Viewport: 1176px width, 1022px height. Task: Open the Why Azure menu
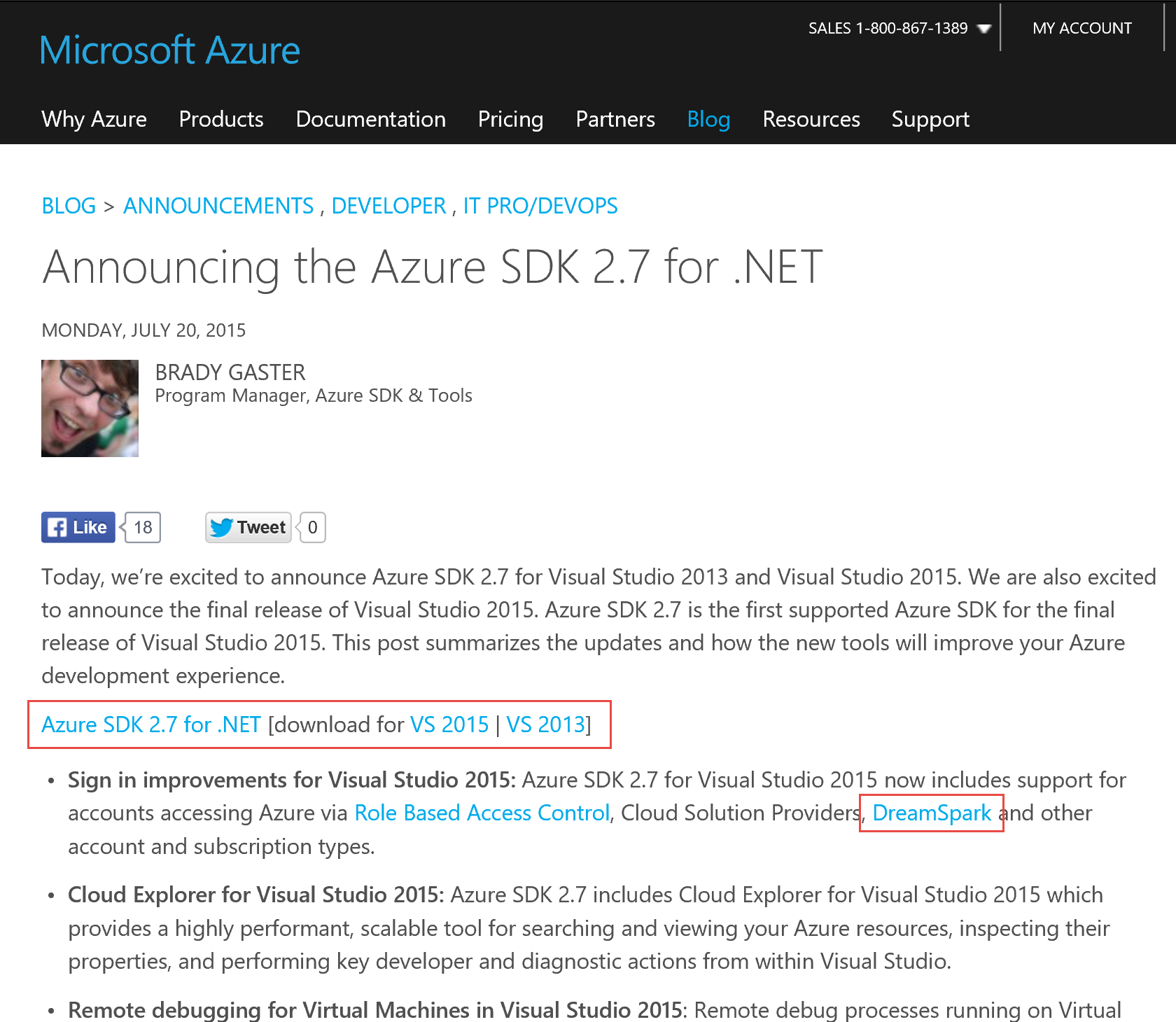(x=94, y=119)
